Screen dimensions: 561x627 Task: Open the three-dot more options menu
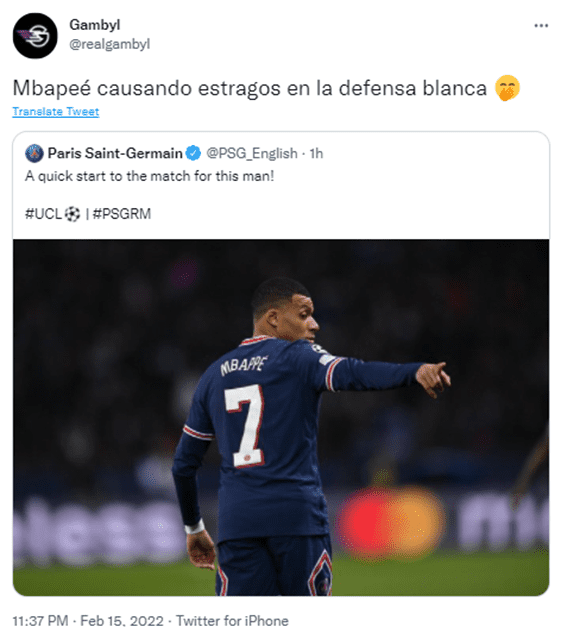click(x=541, y=26)
